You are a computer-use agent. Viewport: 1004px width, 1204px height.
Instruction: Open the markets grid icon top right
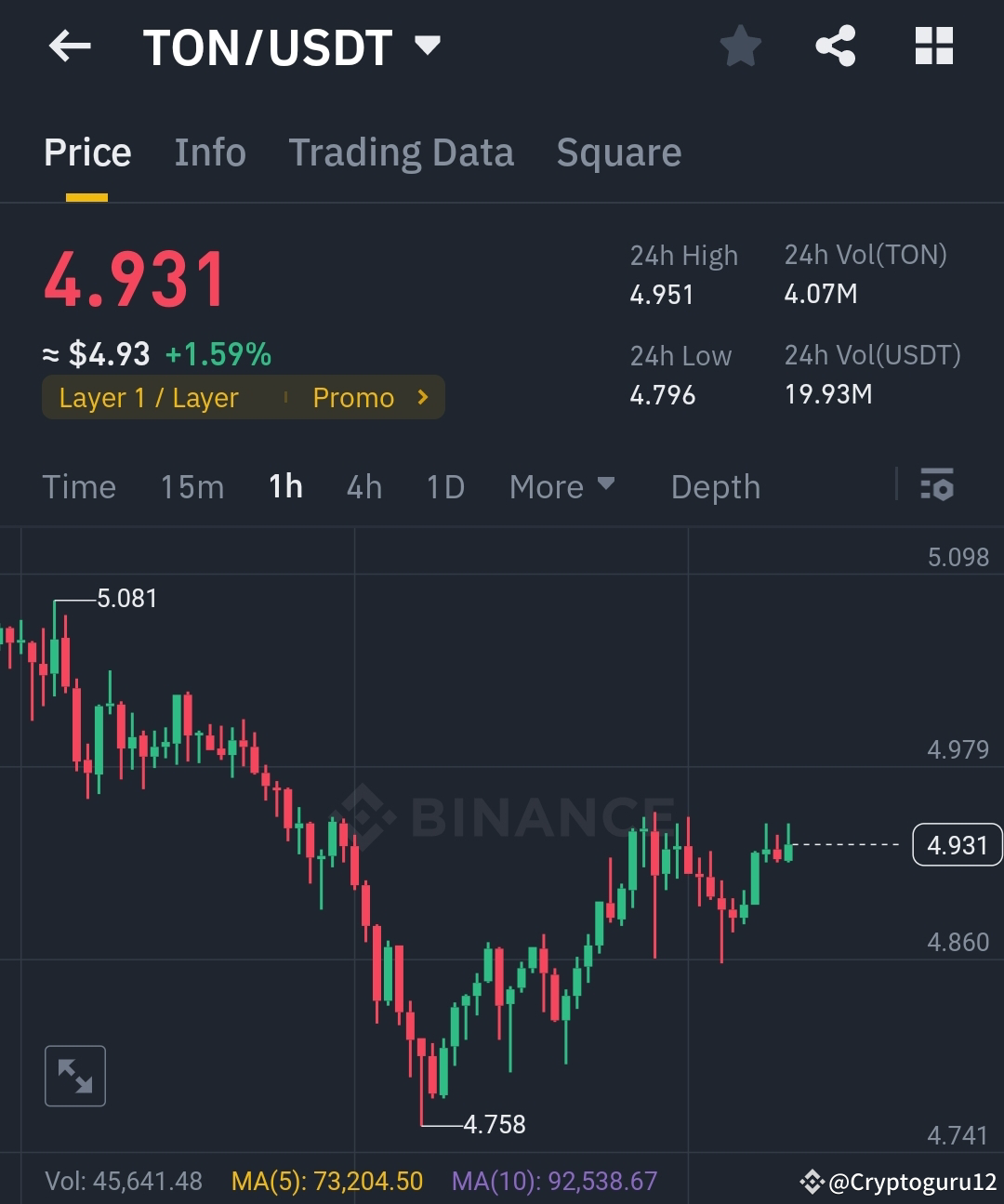pyautogui.click(x=932, y=45)
